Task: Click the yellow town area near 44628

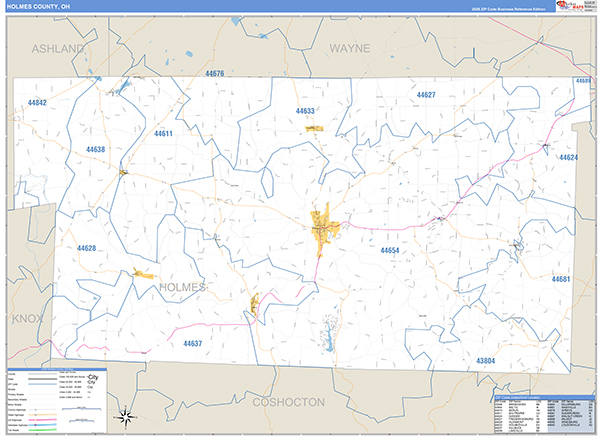Action: click(143, 274)
